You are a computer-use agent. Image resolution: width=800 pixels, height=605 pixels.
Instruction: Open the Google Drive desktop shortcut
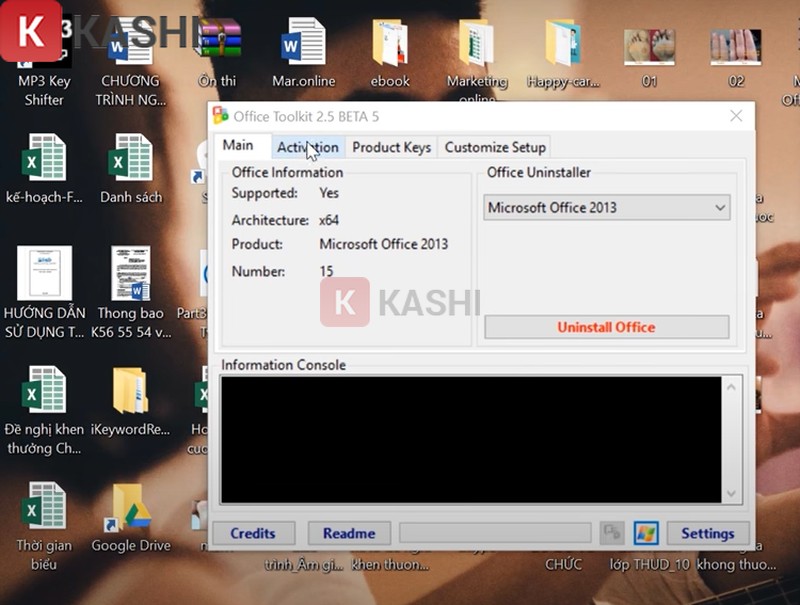coord(131,508)
